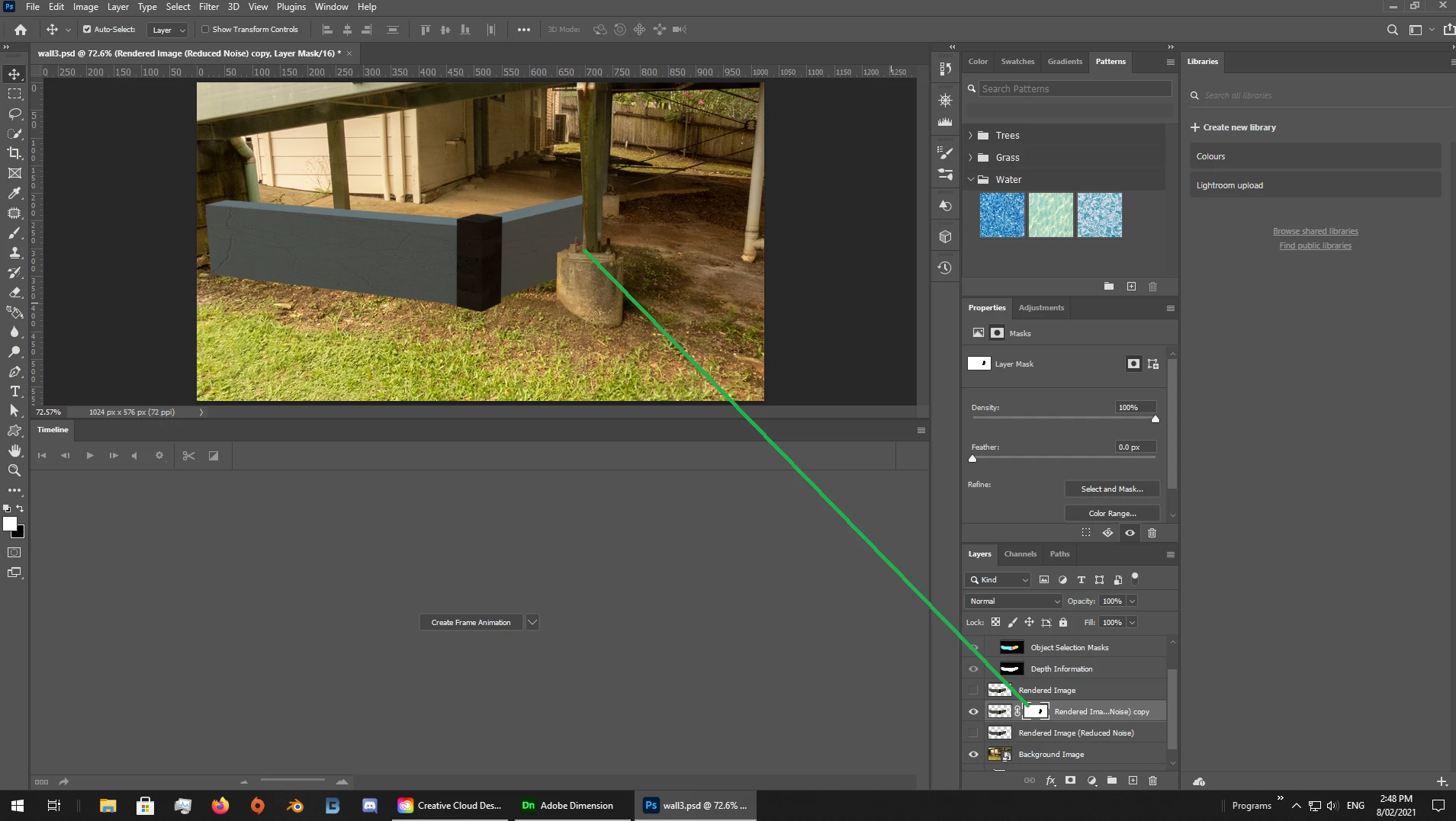
Task: Open the Filter menu
Action: tap(209, 7)
